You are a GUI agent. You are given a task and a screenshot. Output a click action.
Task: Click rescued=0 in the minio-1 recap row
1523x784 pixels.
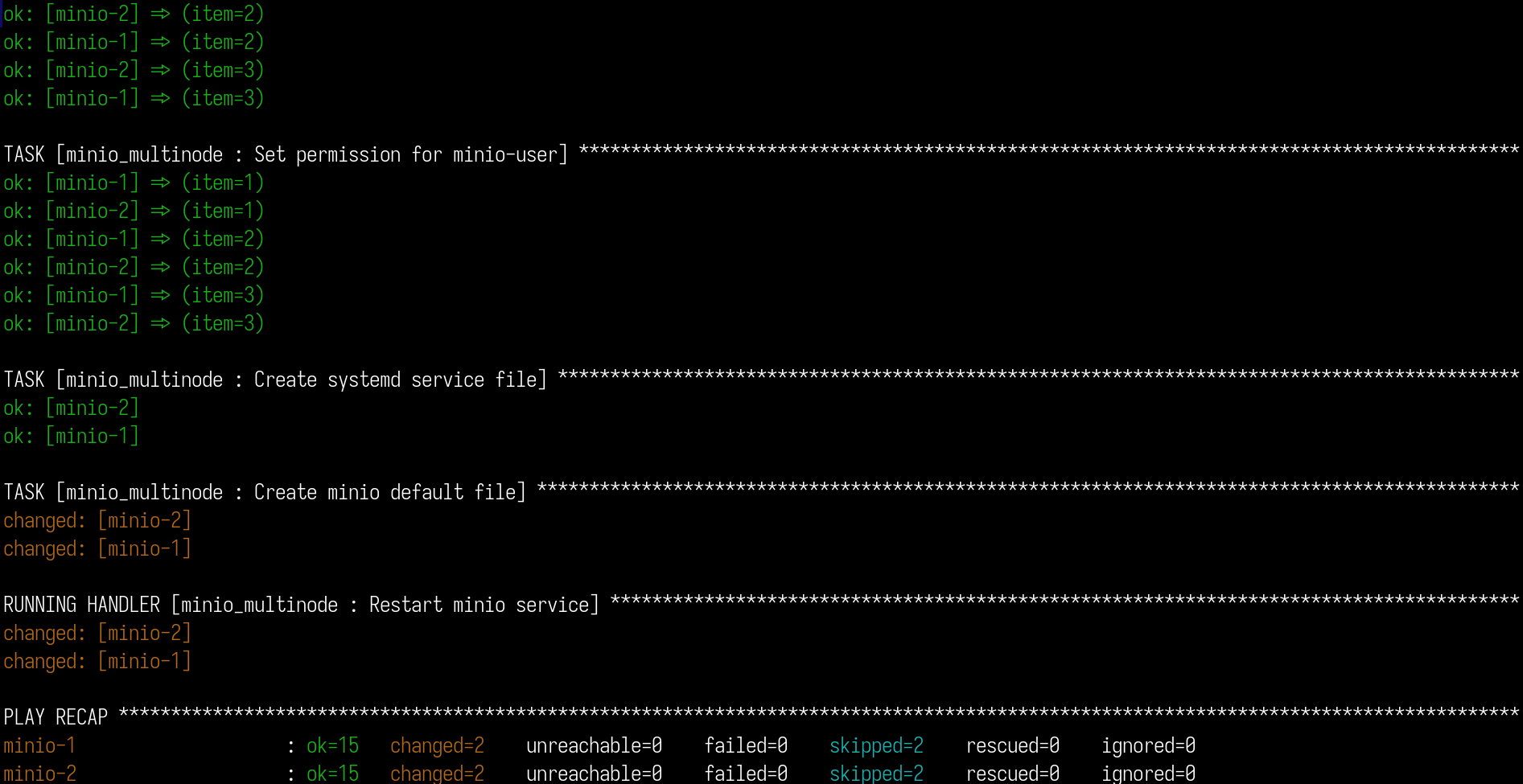pyautogui.click(x=1012, y=746)
